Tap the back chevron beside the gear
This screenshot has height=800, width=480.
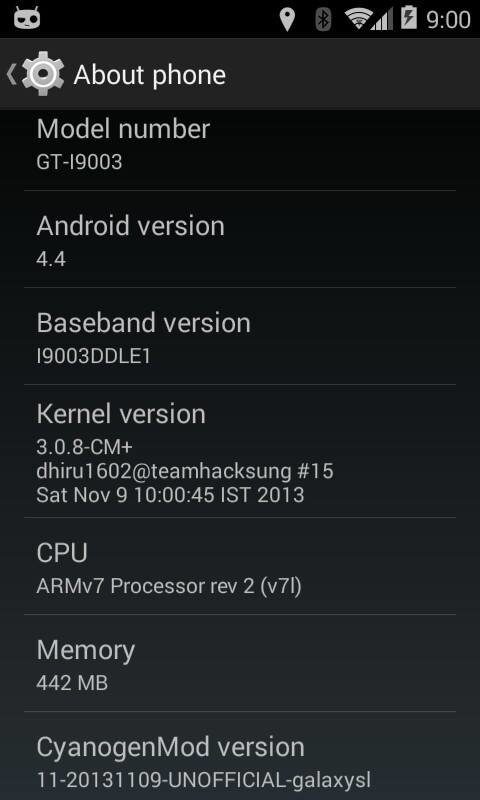coord(12,74)
